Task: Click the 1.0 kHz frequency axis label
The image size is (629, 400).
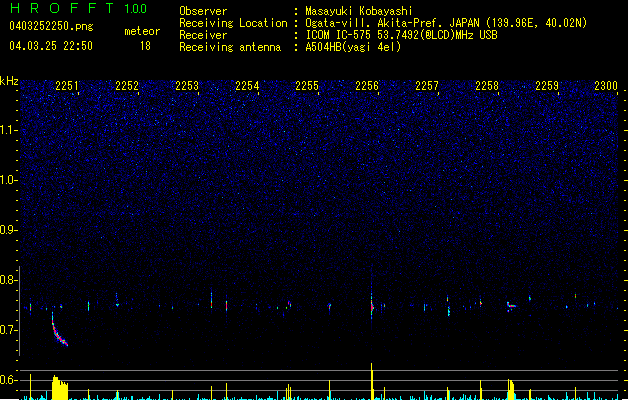Action: 8,180
